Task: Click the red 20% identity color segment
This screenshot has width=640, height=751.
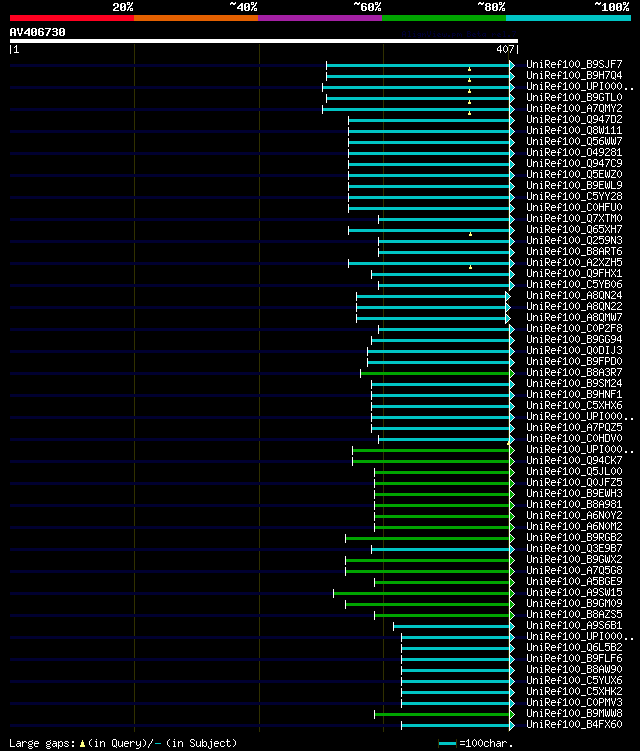Action: [72, 18]
